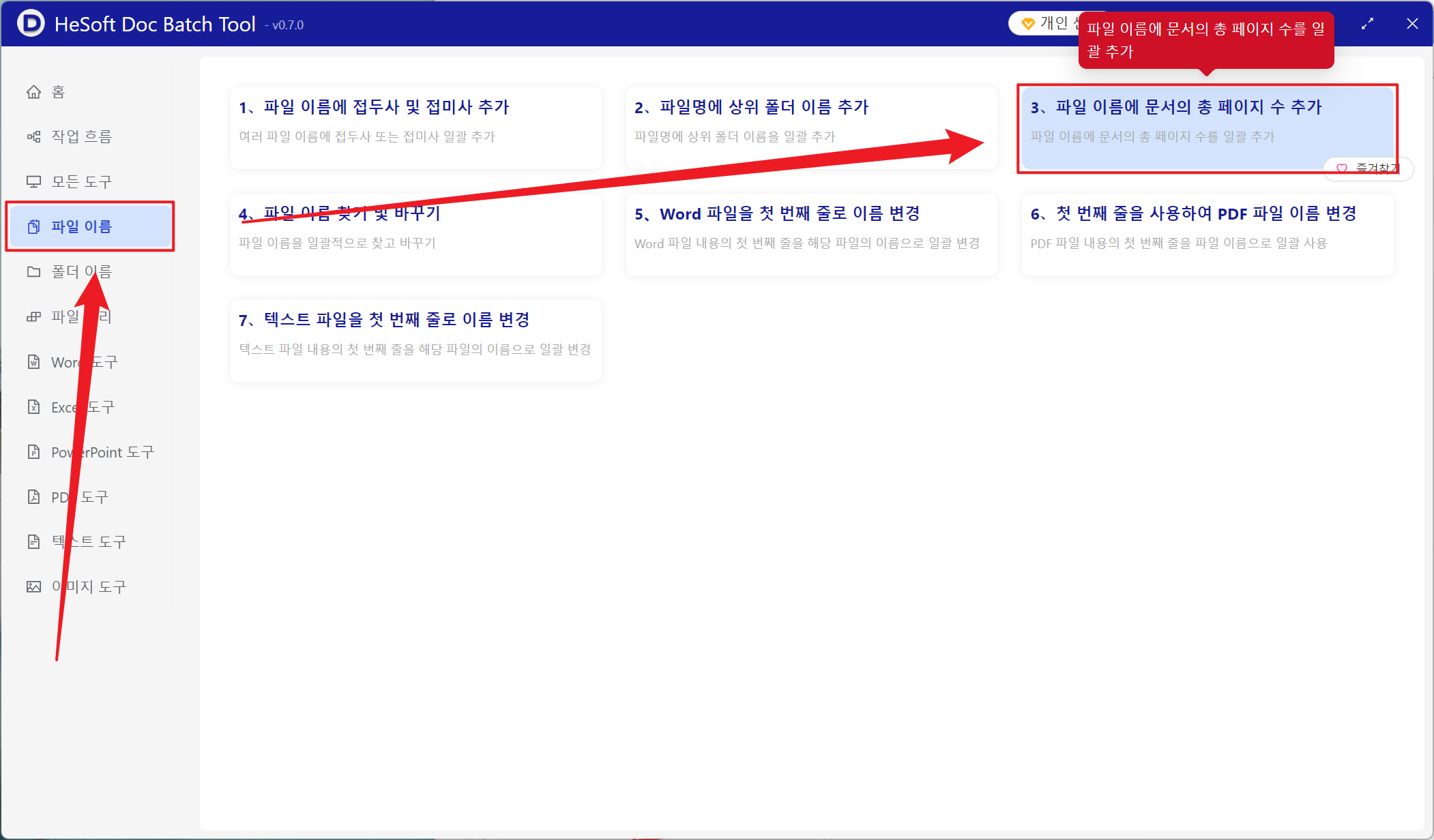Screen dimensions: 1434x840
Task: Open card 7 텍스트 파일 첫 번째 줄 이름 변경
Action: (x=415, y=340)
